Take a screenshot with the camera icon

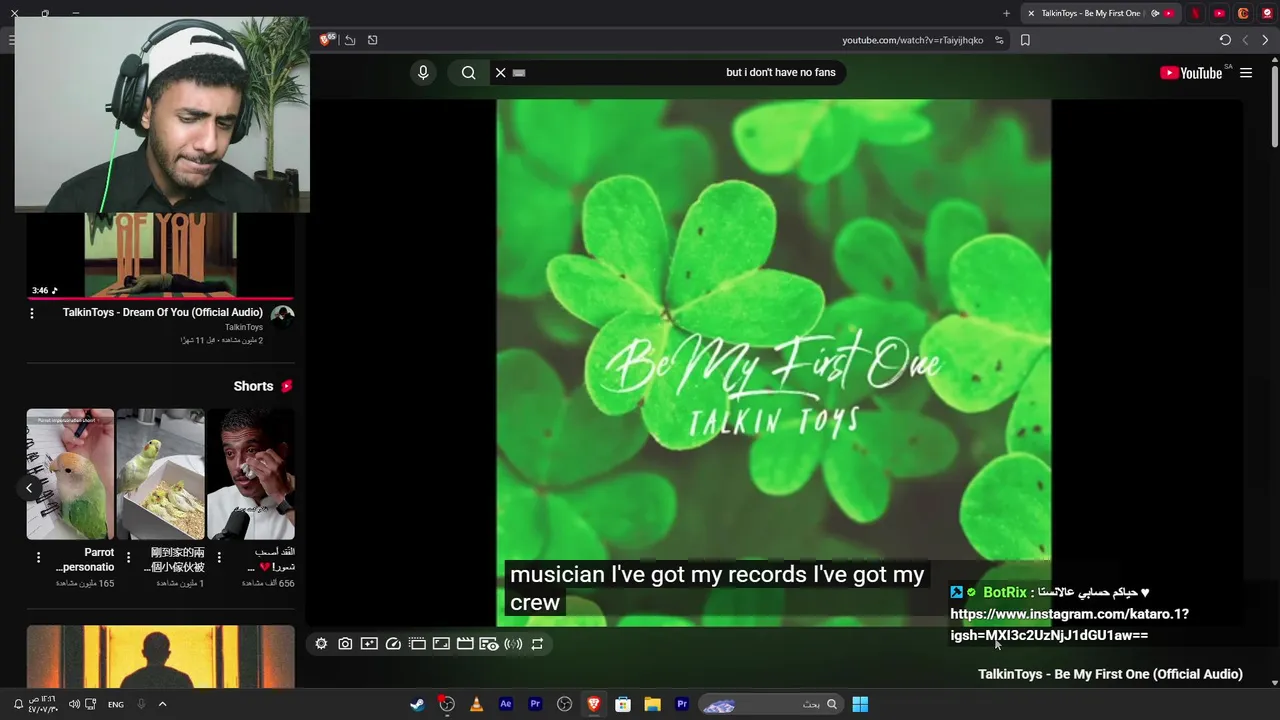(x=345, y=644)
